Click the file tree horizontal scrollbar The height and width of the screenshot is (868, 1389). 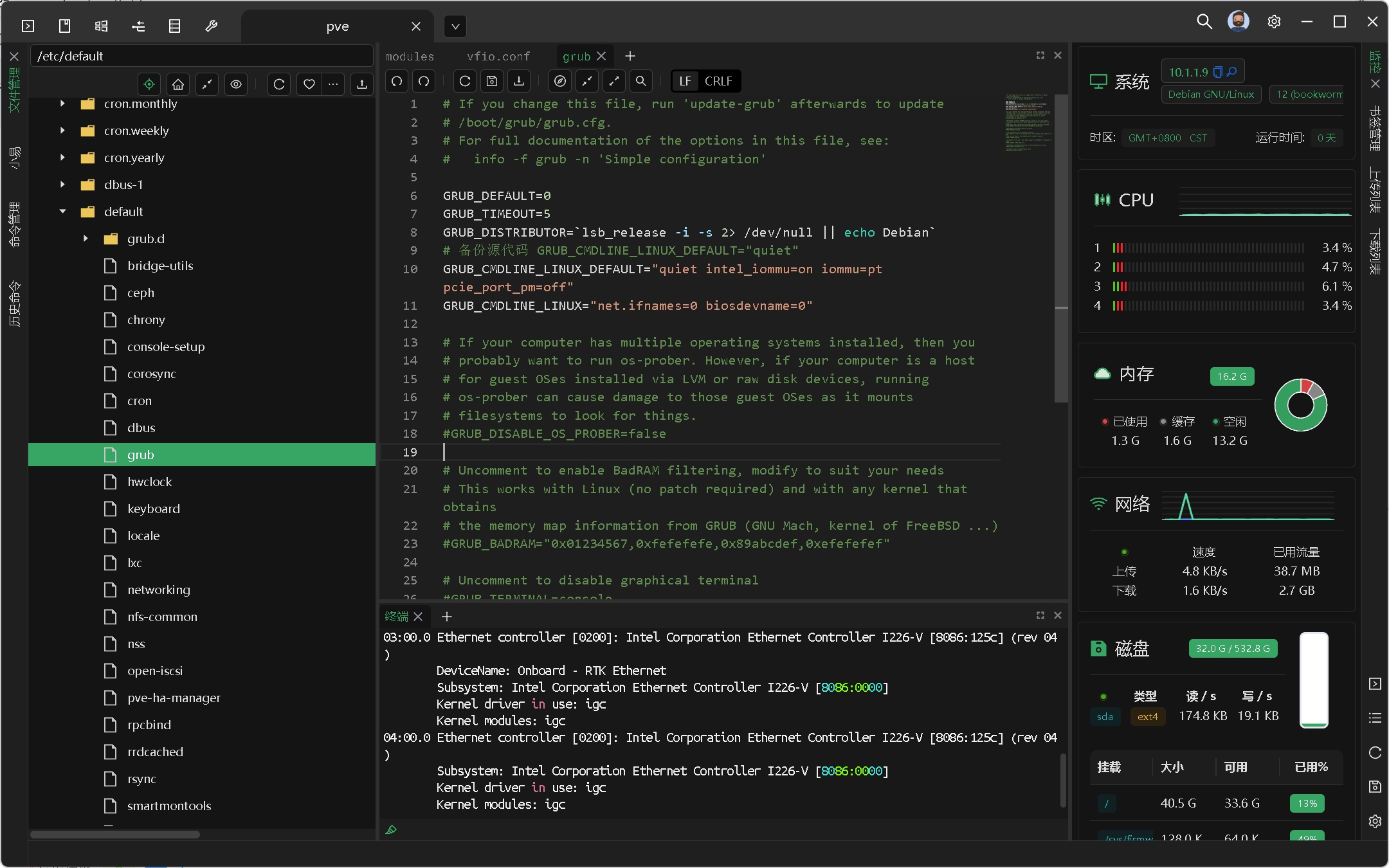pos(116,835)
